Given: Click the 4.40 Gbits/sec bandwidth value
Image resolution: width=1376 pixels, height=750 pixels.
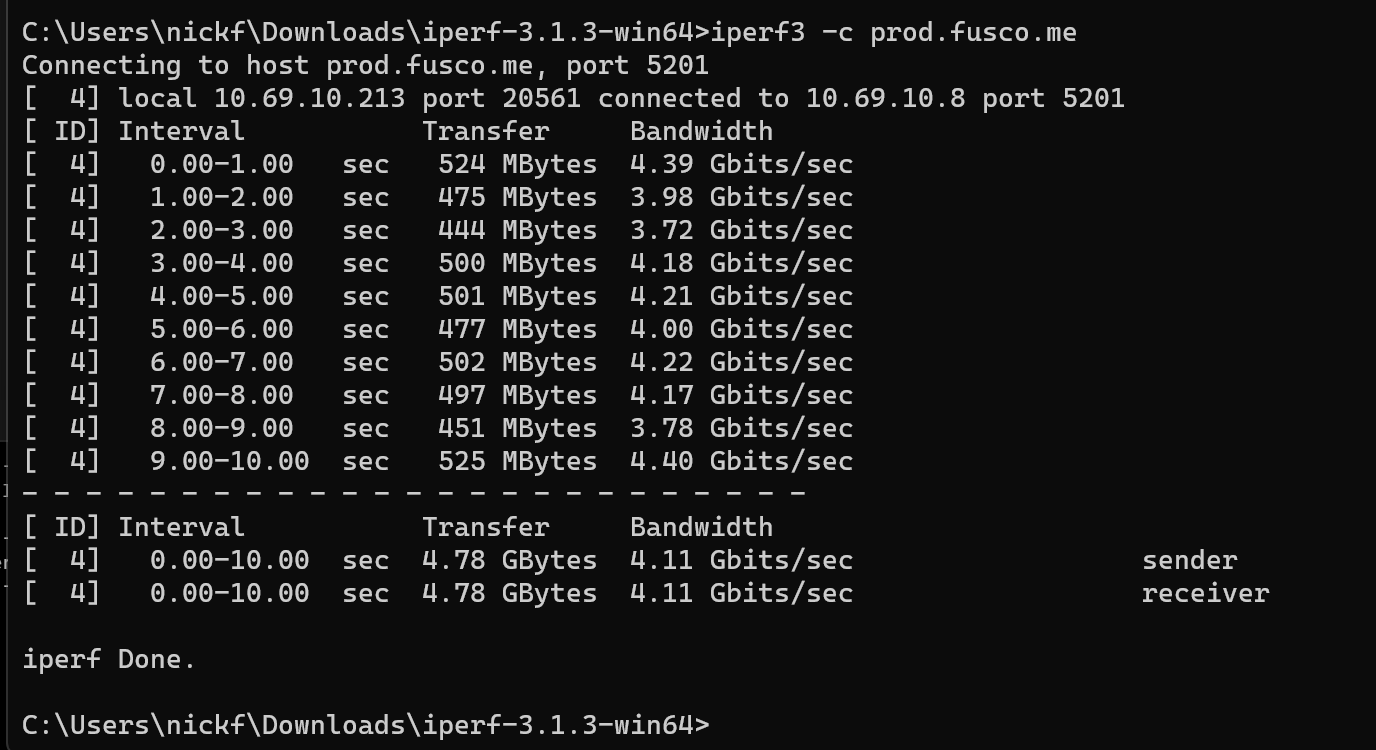Looking at the screenshot, I should (x=741, y=462).
